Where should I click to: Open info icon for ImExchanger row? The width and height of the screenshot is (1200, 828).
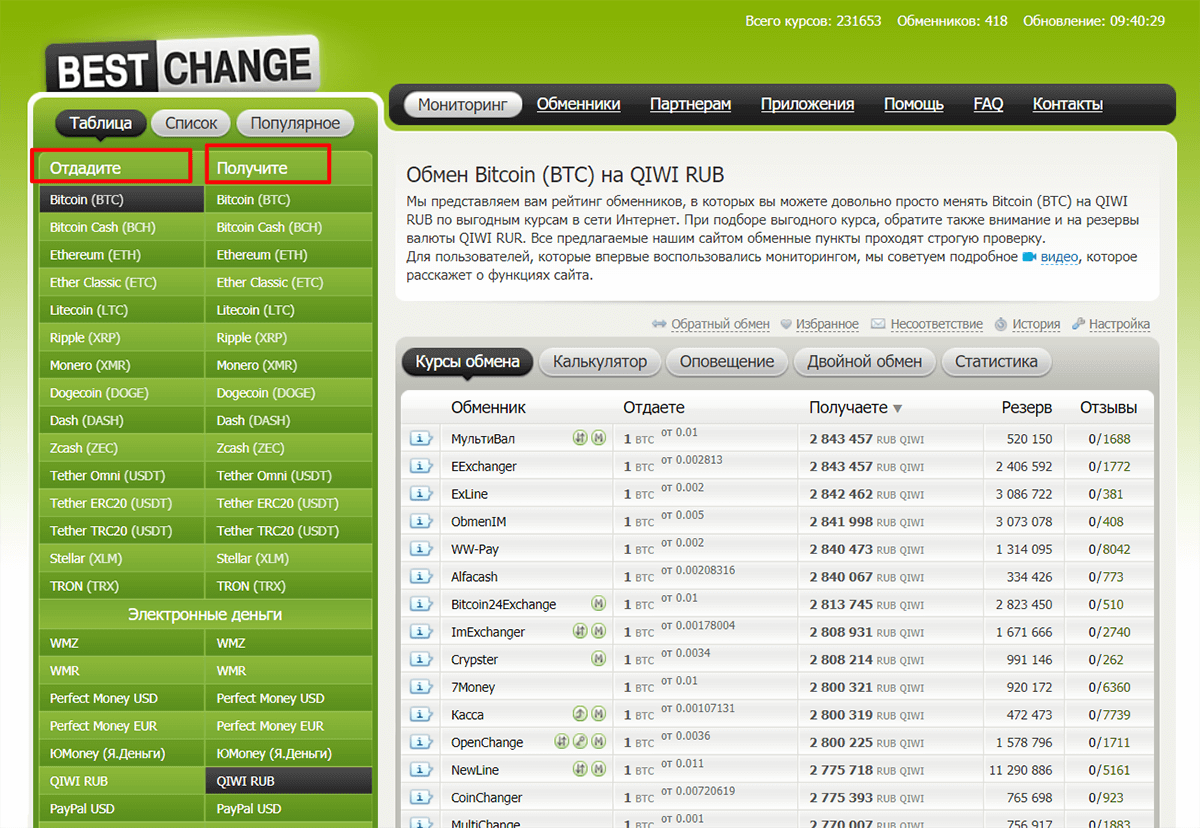click(x=420, y=632)
